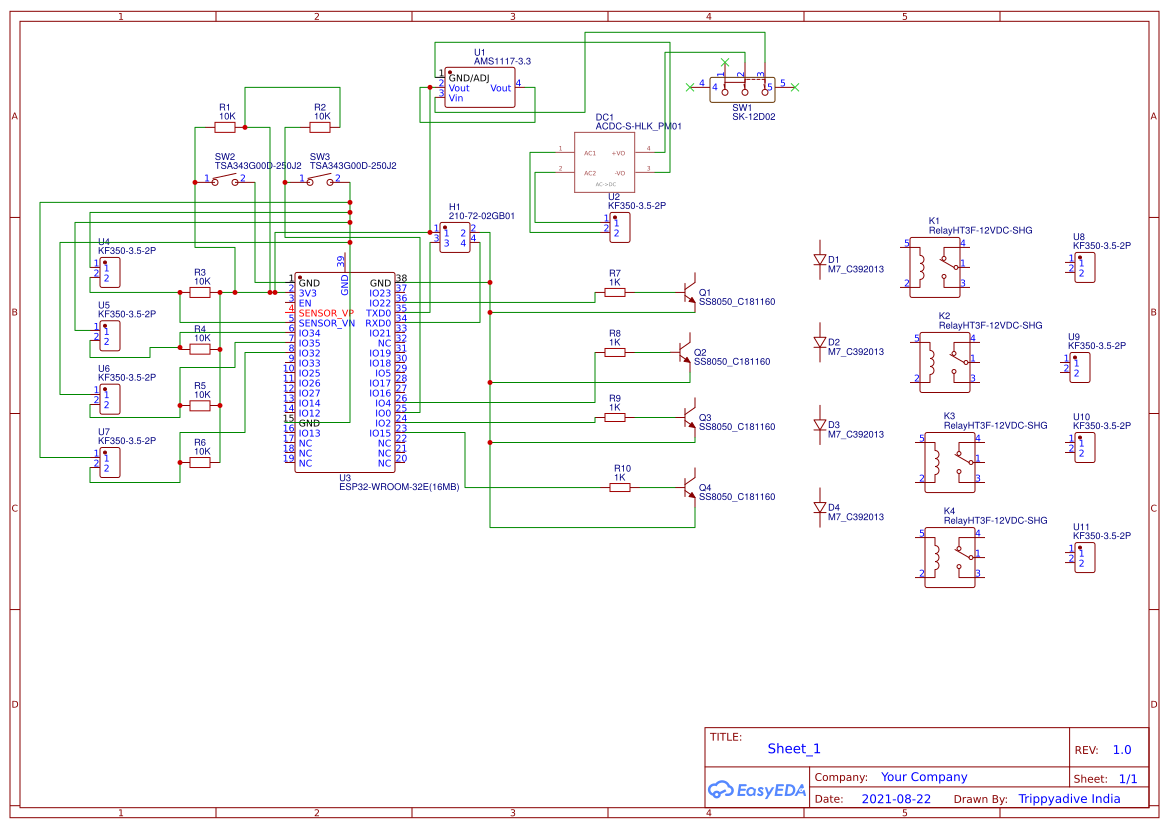Image resolution: width=1169 pixels, height=828 pixels.
Task: Click the SENSOR_VN pin label
Action: 327,323
